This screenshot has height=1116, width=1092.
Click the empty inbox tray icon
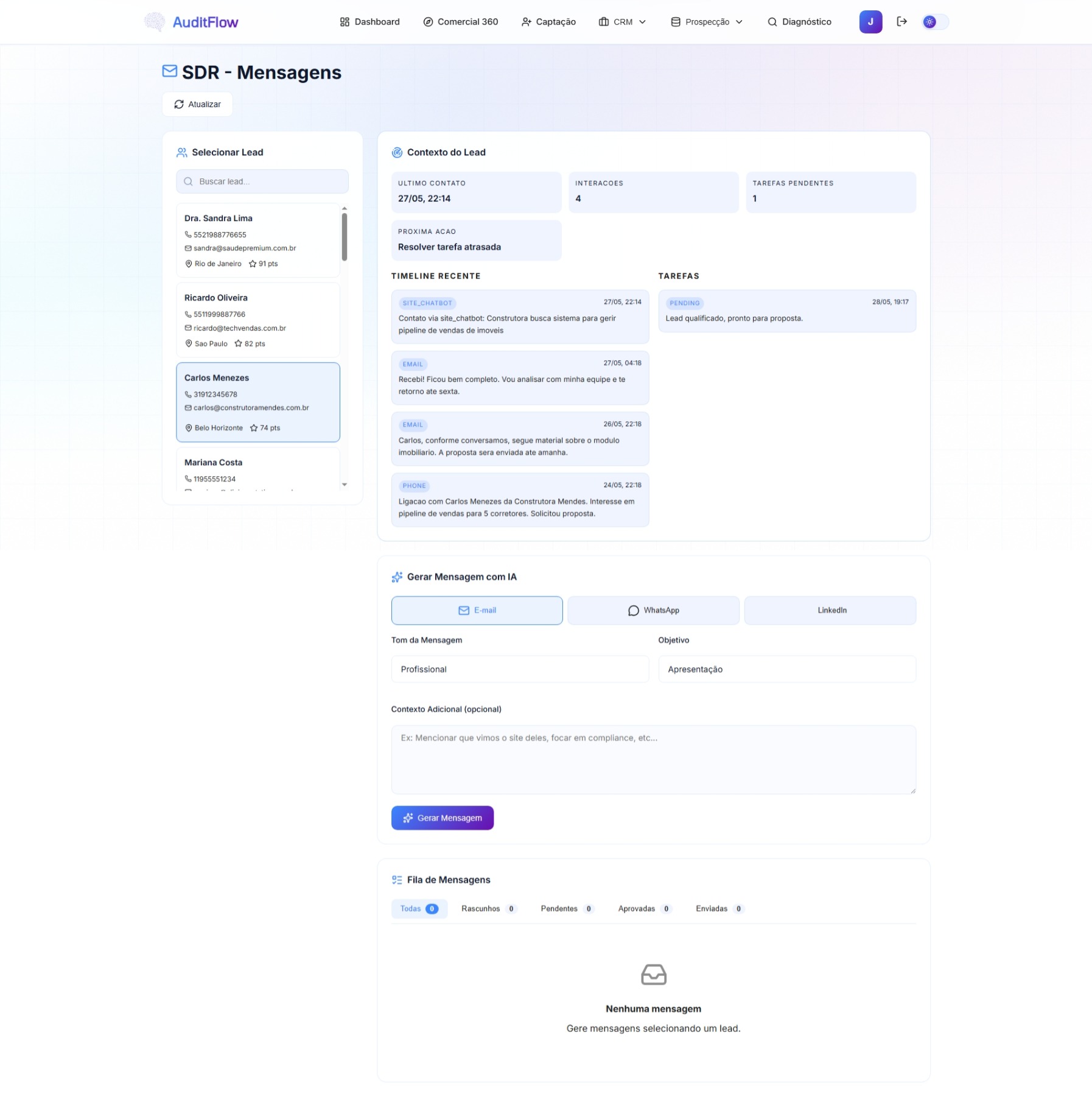pos(654,974)
